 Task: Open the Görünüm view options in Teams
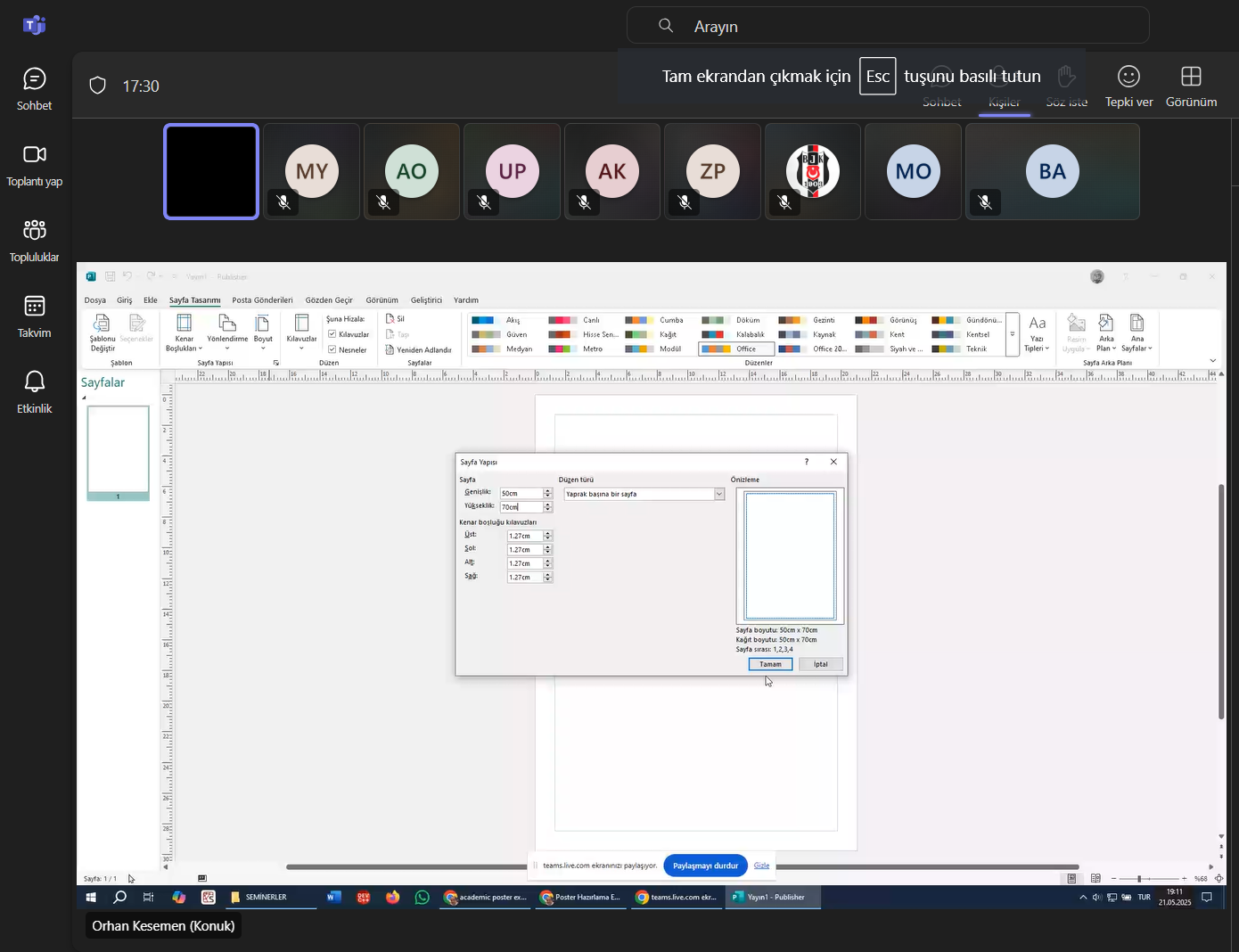[x=1191, y=86]
